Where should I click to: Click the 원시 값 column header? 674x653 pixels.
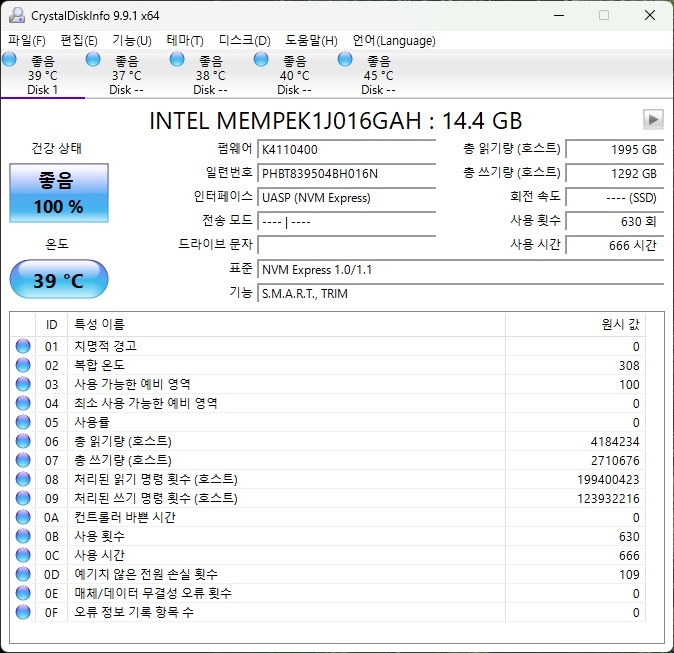575,324
